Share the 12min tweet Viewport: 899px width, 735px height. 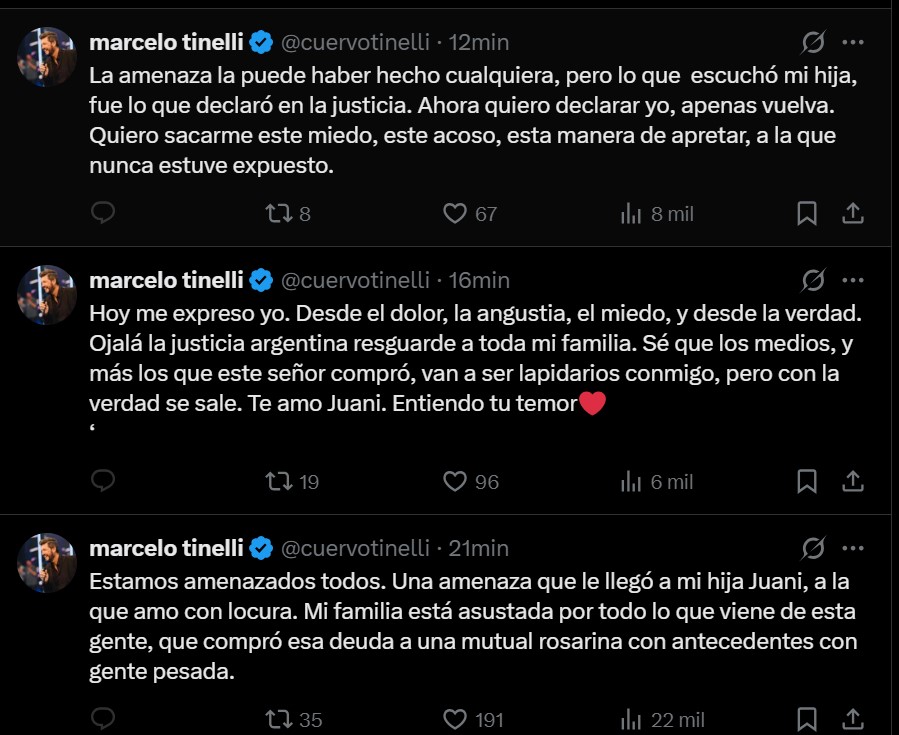(852, 213)
